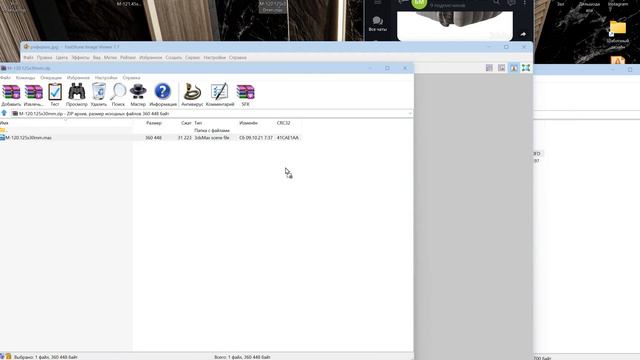Open the Команды menu in WinRAR

click(x=25, y=78)
